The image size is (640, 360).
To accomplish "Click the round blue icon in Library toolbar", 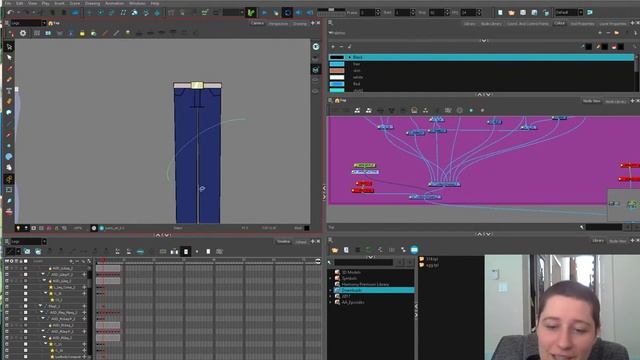I will 414,250.
